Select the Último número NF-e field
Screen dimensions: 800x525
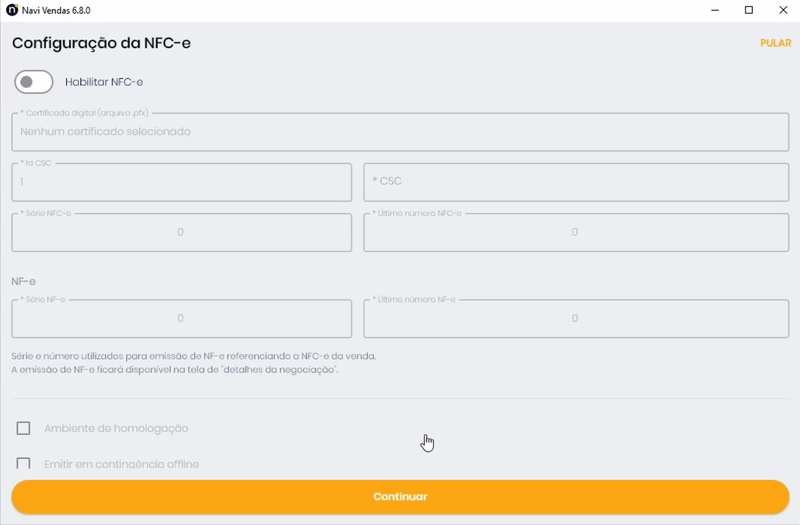pyautogui.click(x=575, y=318)
